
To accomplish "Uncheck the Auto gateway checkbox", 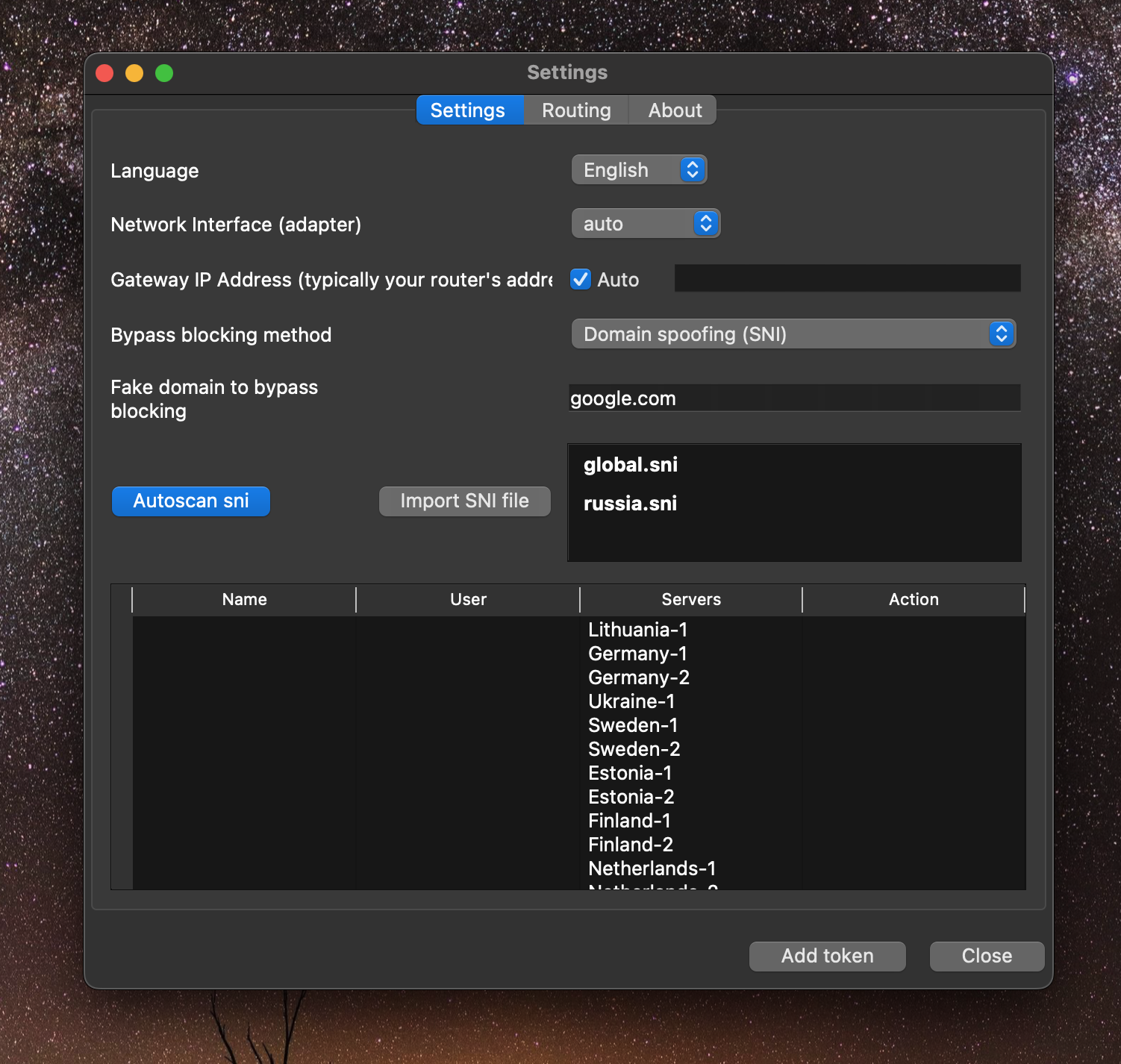I will pos(581,279).
